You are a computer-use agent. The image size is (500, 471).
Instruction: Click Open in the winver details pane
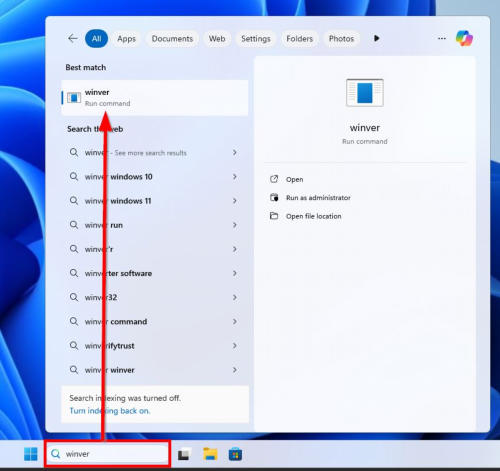[294, 179]
